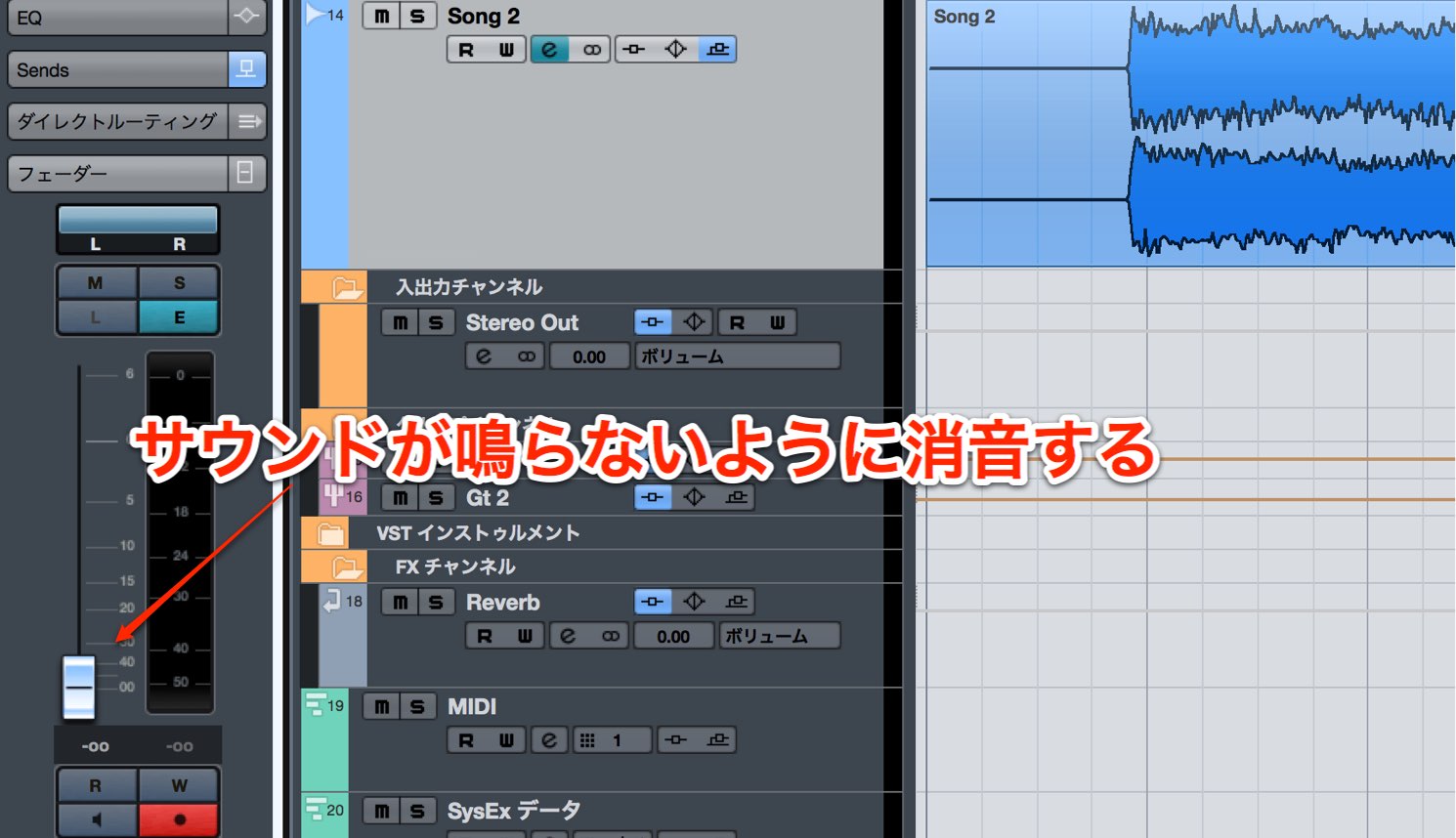Enable Read automation on Stereo Out
This screenshot has width=1456, height=838.
737,322
